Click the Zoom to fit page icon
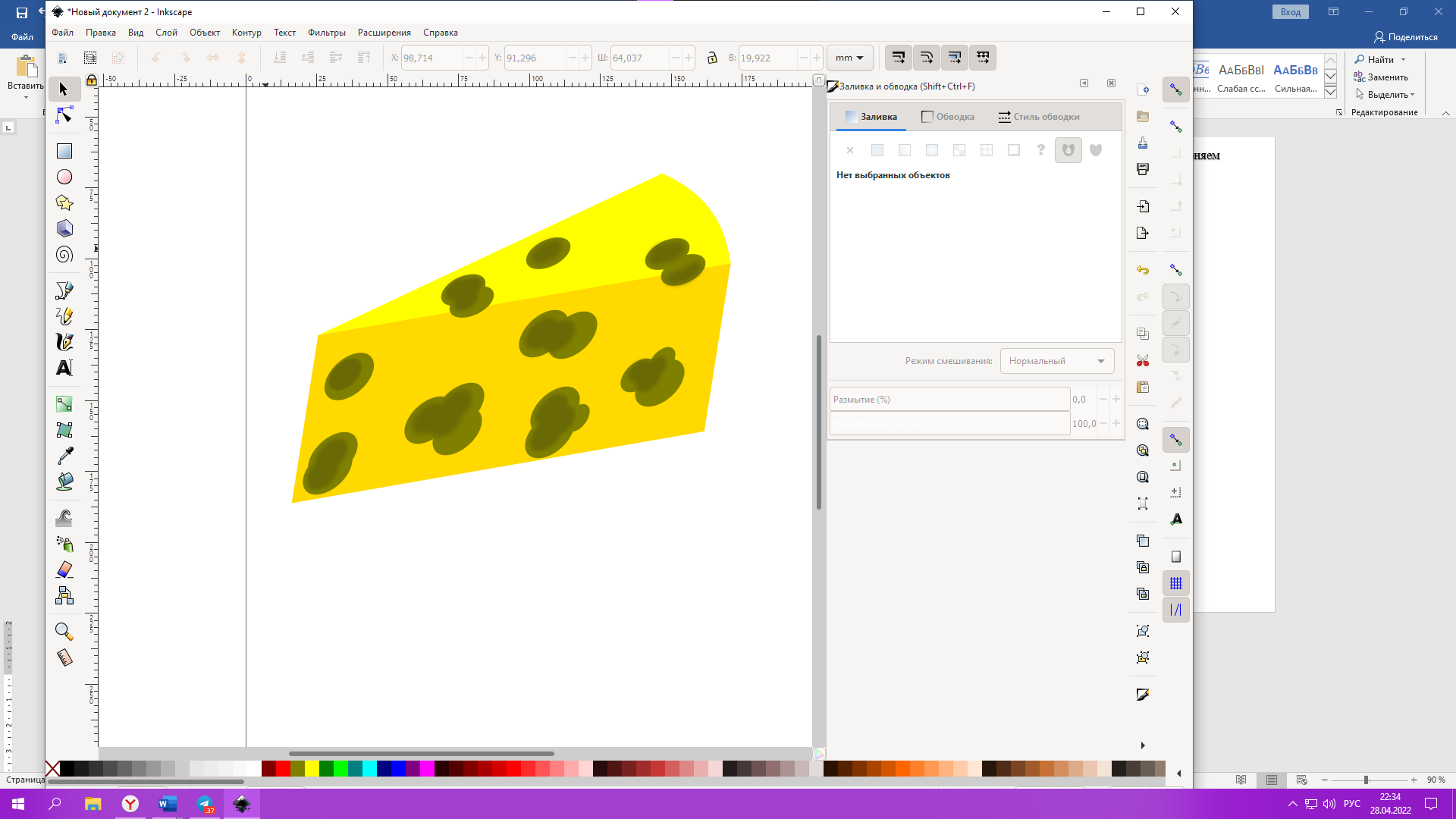Screen dimensions: 1456x819 coord(1143,477)
